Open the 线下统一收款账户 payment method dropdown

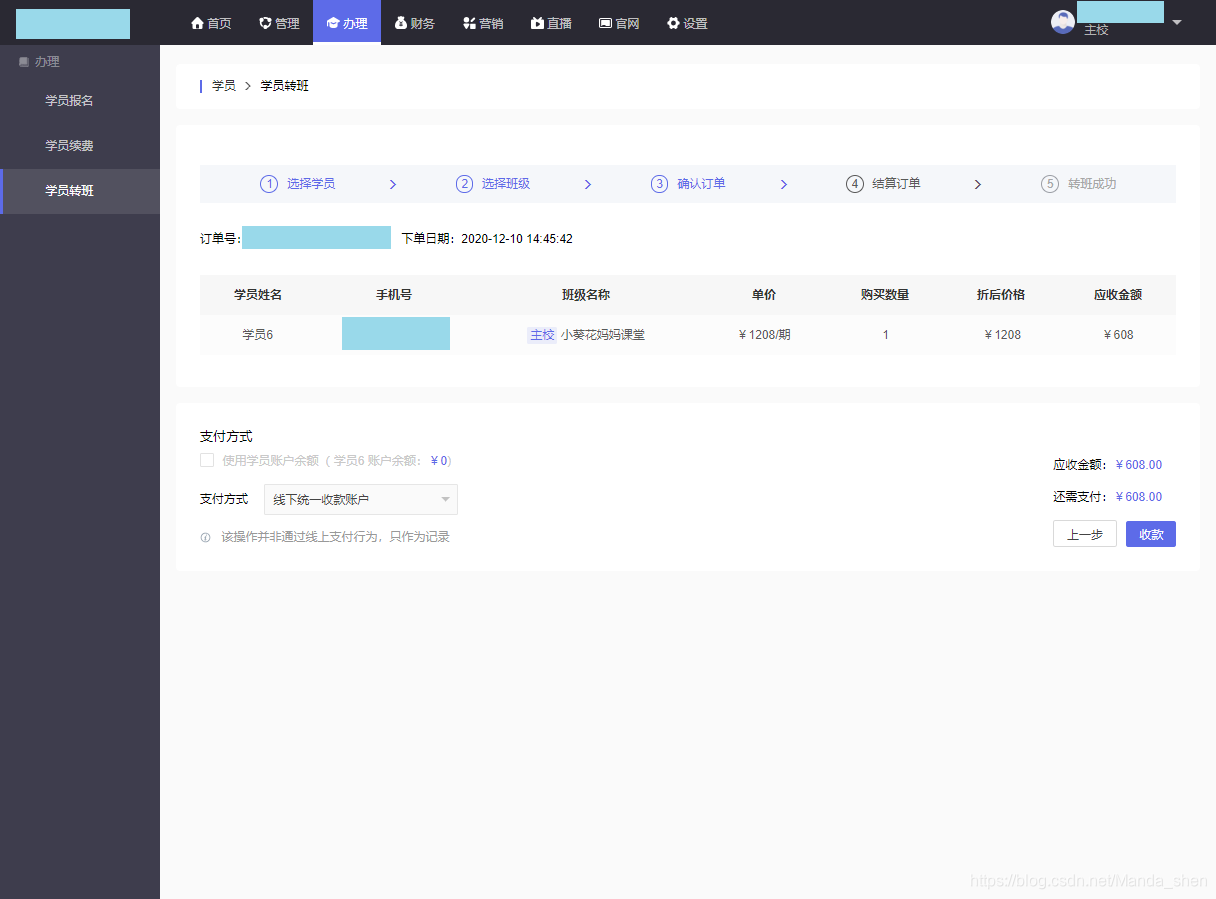coord(360,499)
